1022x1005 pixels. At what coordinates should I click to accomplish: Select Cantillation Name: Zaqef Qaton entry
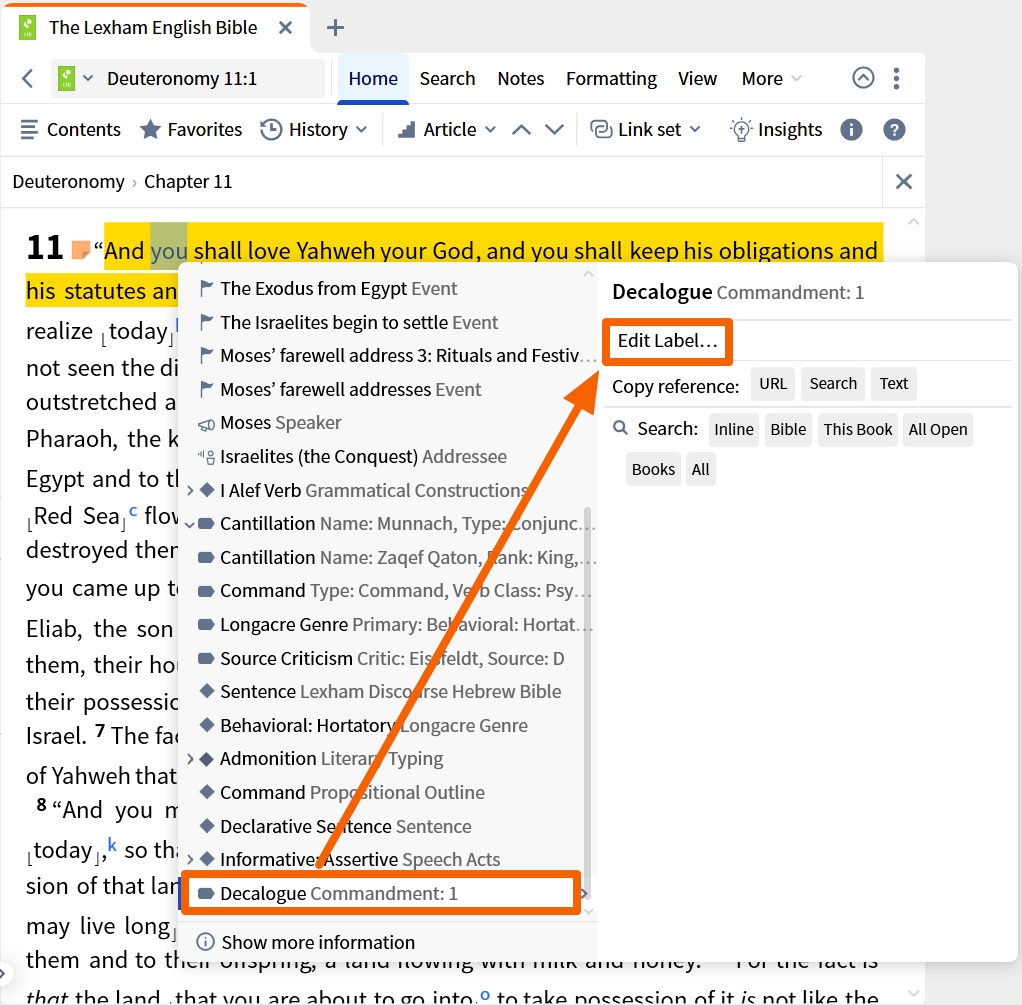point(387,557)
